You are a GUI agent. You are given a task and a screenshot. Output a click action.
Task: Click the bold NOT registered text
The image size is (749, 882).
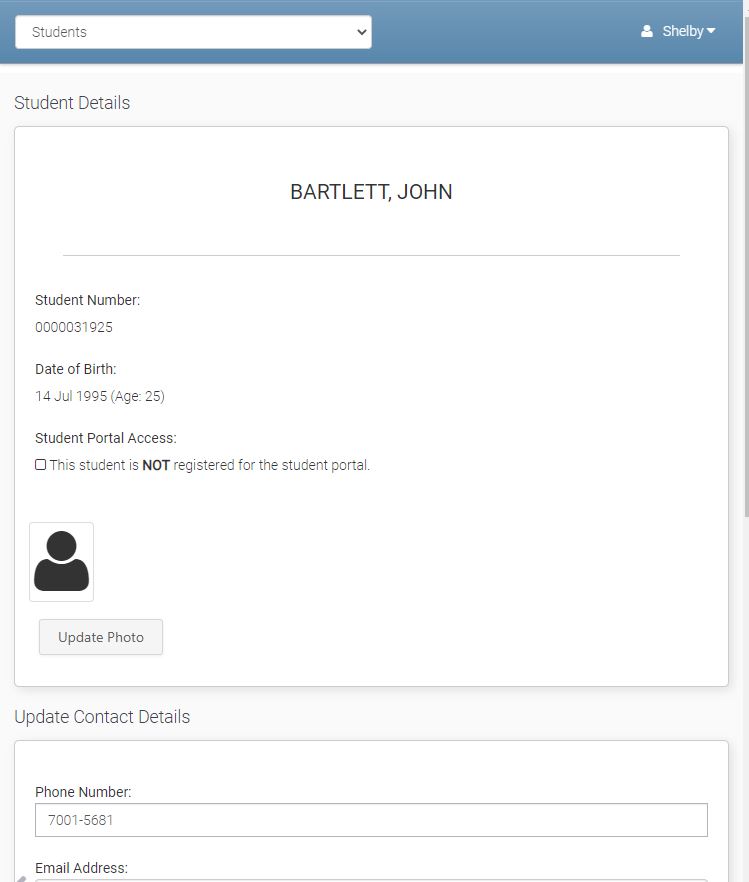(156, 465)
